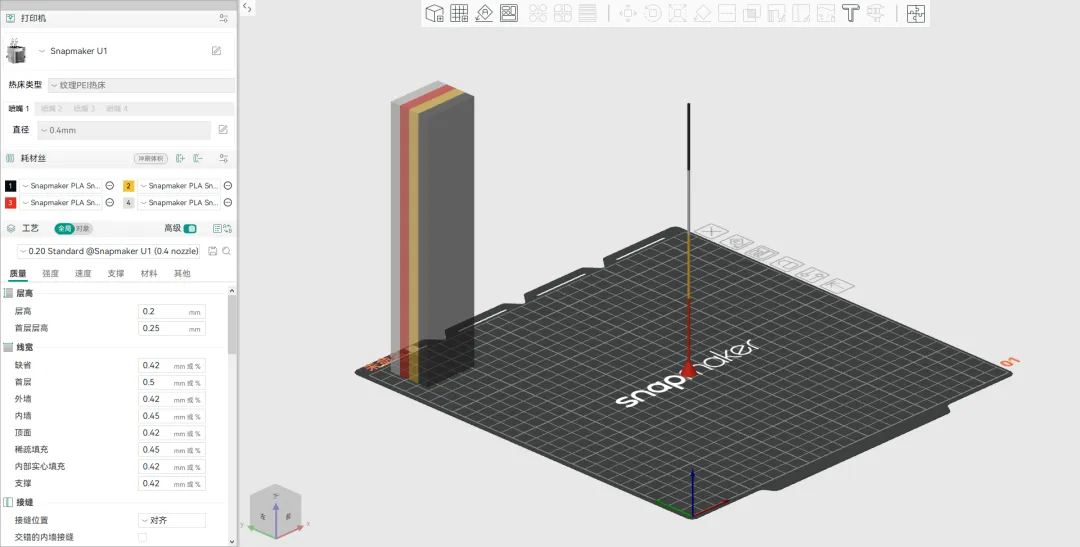Click the Add model cube icon
The height and width of the screenshot is (547, 1080).
[434, 13]
